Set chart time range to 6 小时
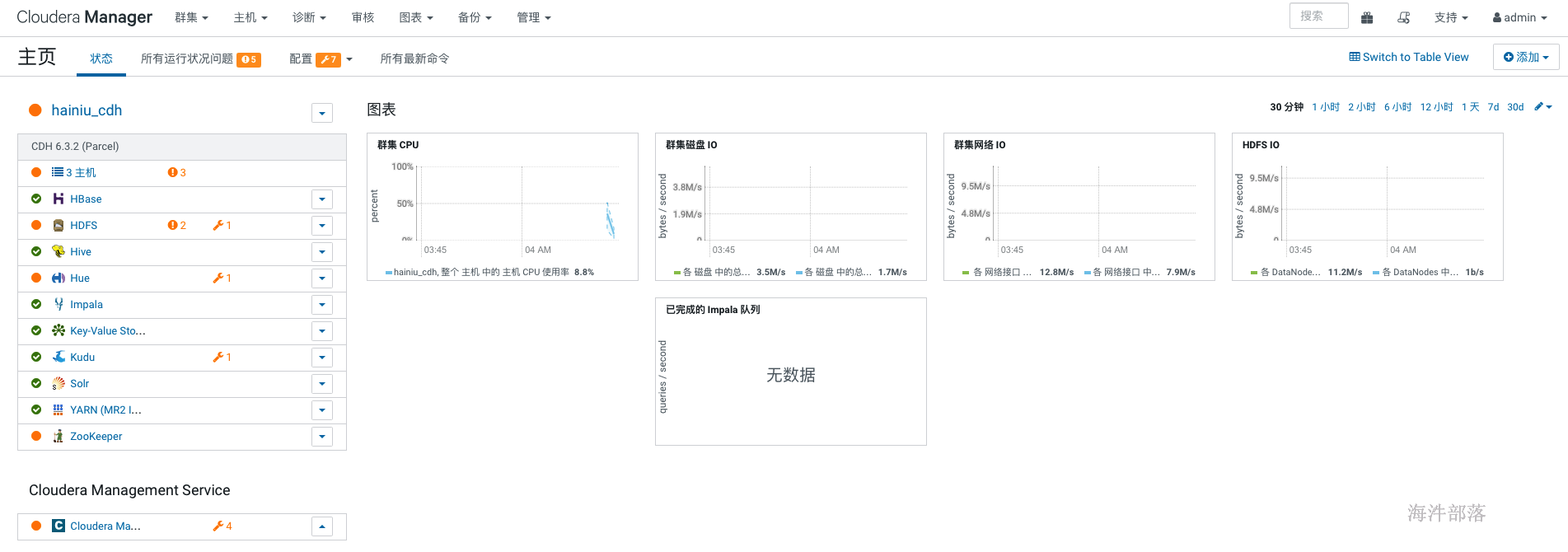 pos(1397,107)
